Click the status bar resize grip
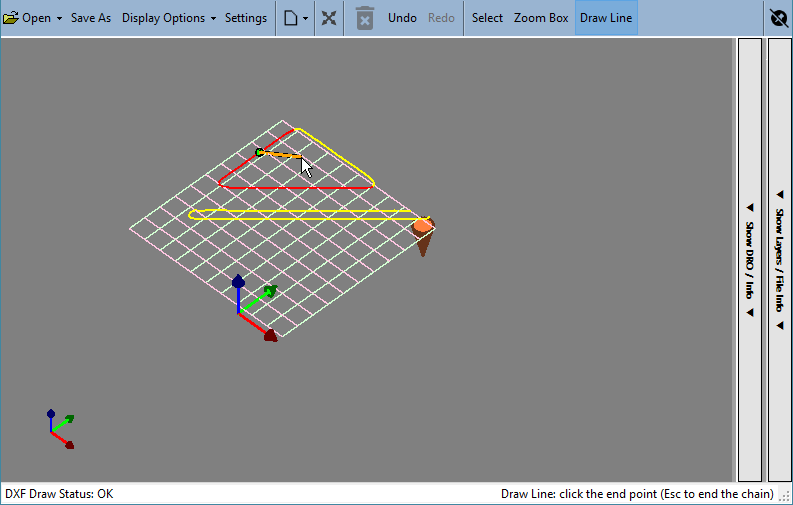The height and width of the screenshot is (505, 793). coord(785,496)
